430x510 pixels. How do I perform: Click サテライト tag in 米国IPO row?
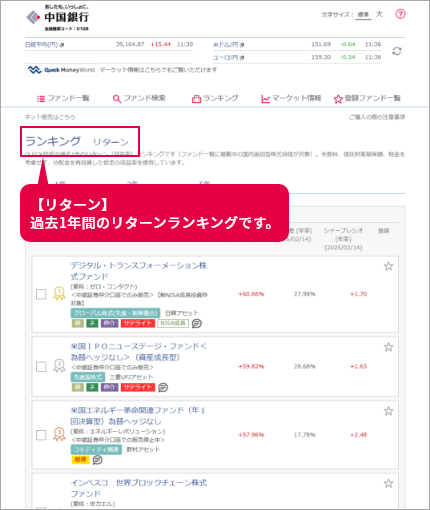[138, 387]
